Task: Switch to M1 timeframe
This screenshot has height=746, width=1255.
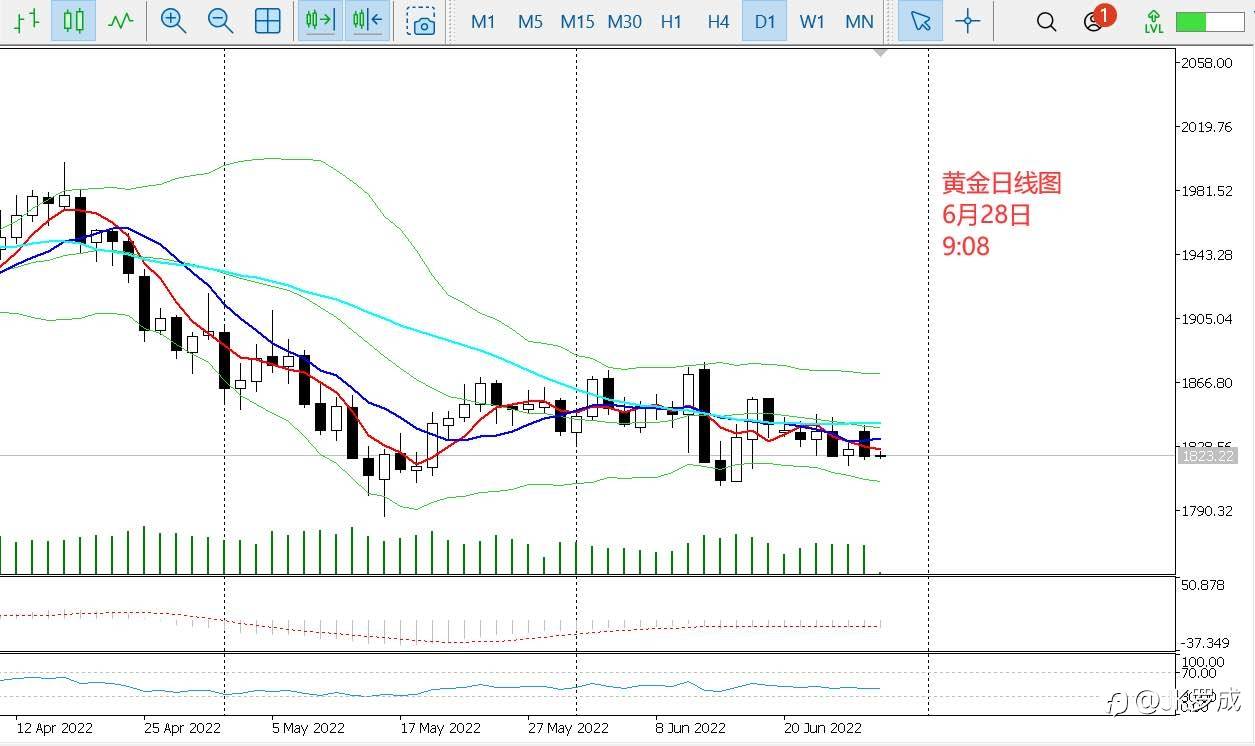Action: click(x=483, y=21)
